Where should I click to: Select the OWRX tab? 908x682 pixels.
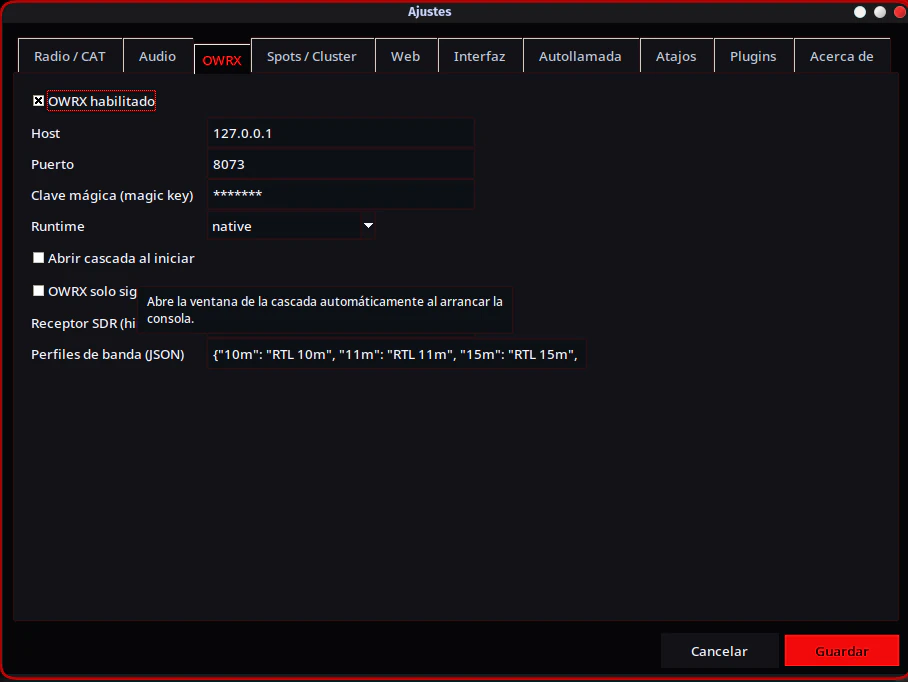222,60
